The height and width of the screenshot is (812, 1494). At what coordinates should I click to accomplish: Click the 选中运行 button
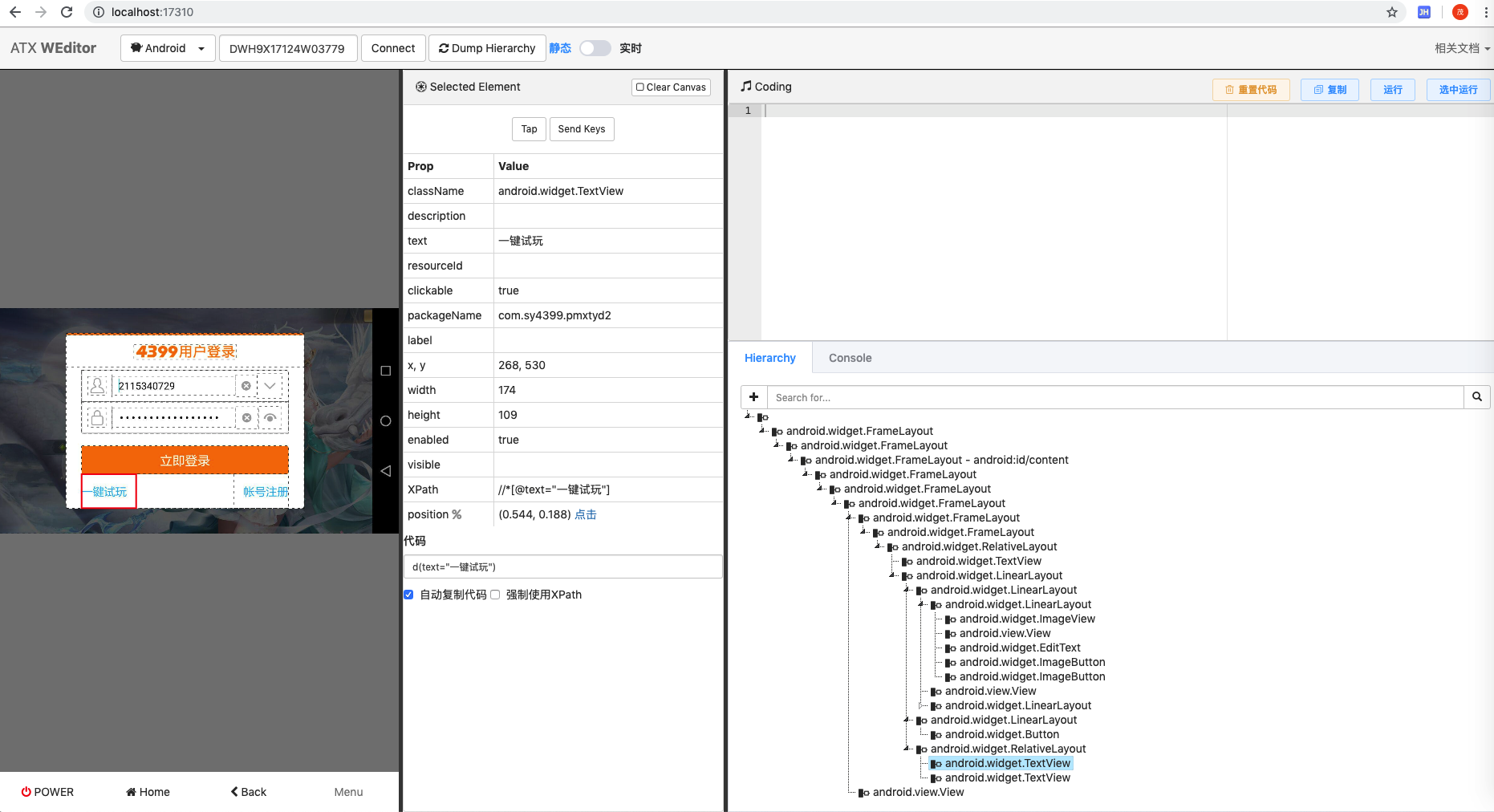1458,90
